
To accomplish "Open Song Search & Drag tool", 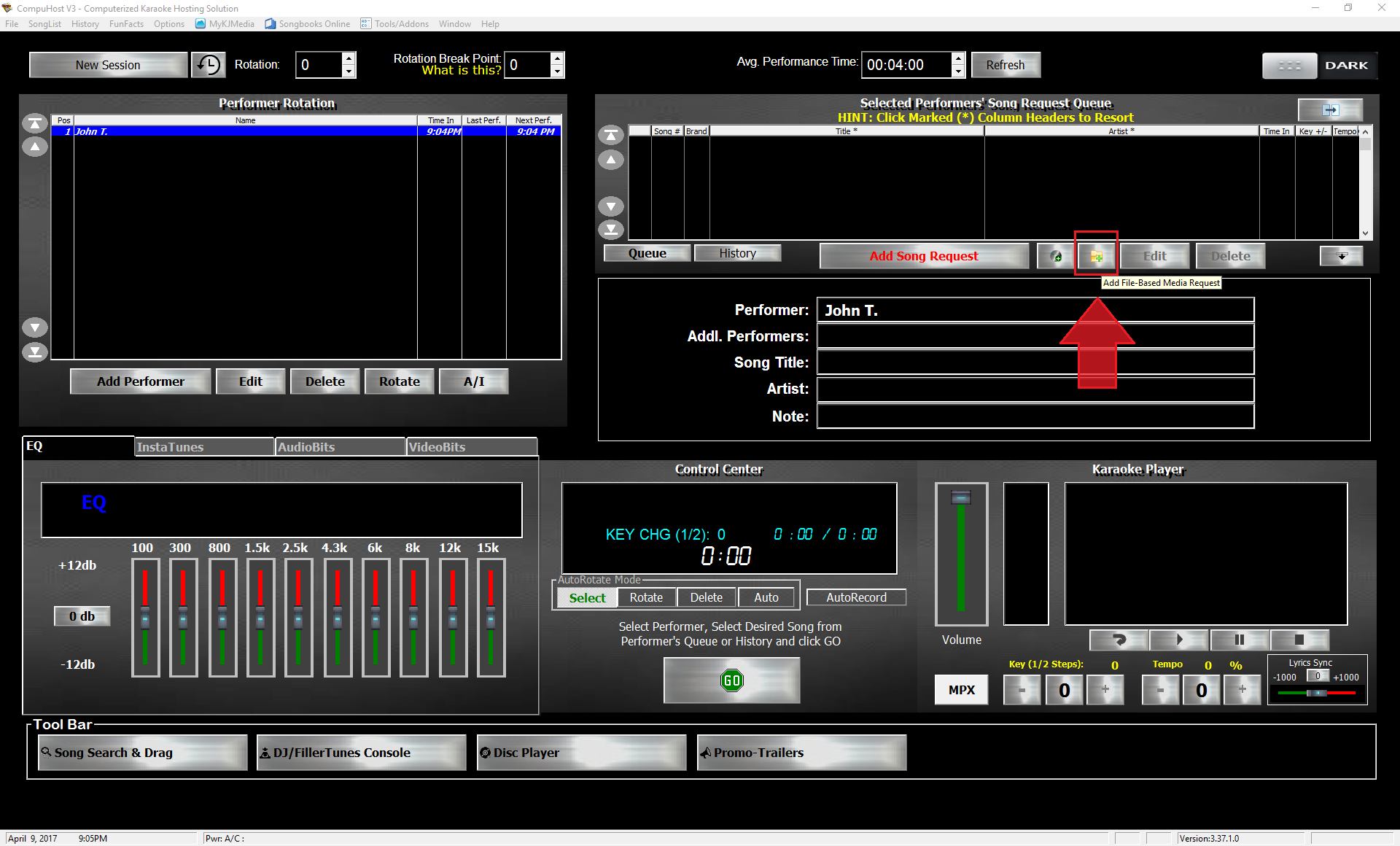I will 143,753.
